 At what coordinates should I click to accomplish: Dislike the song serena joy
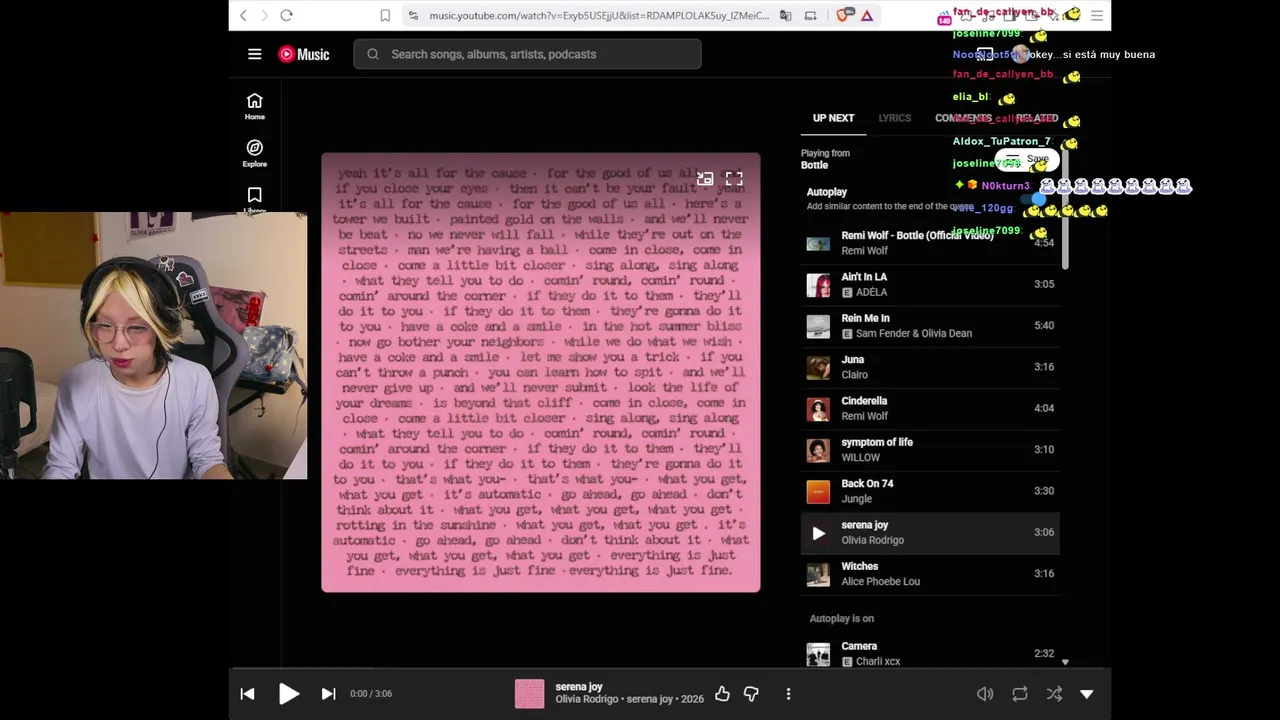point(751,694)
